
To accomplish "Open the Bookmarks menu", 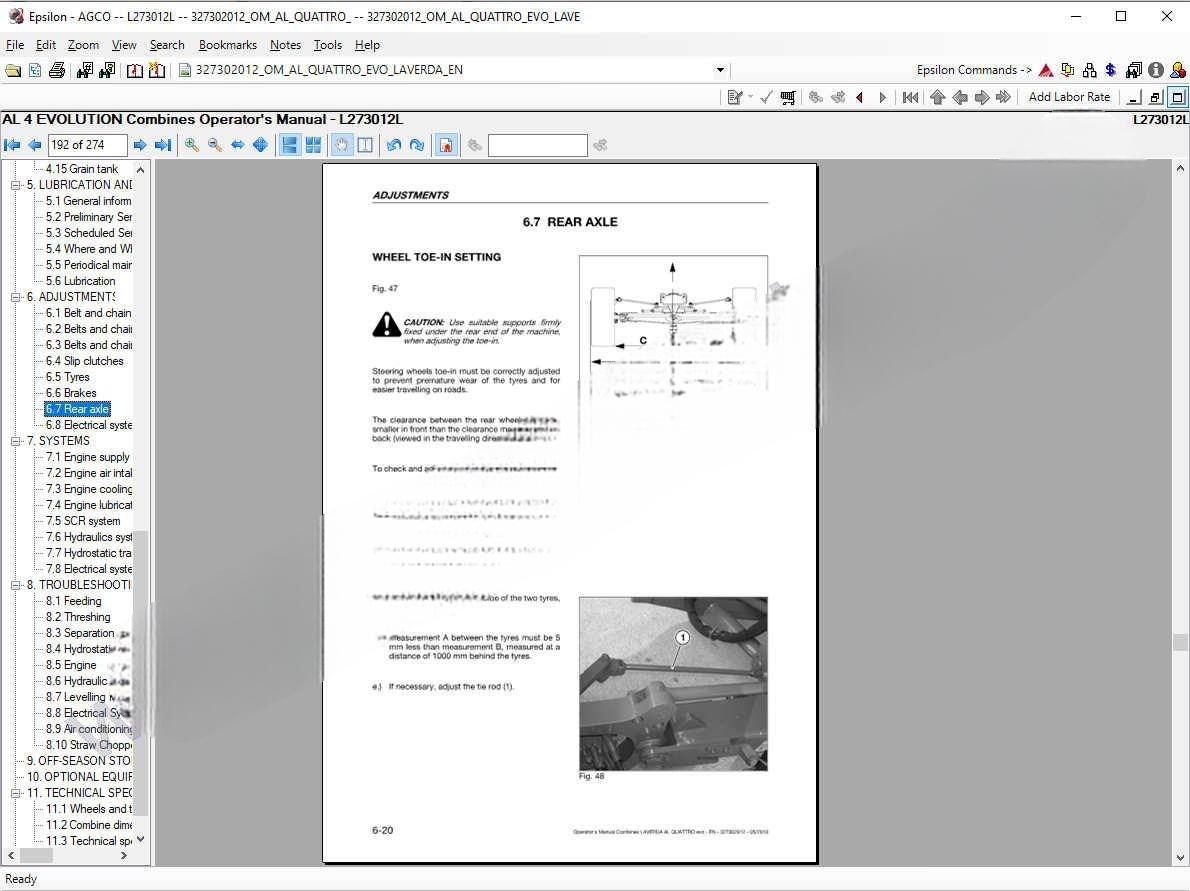I will pos(227,45).
